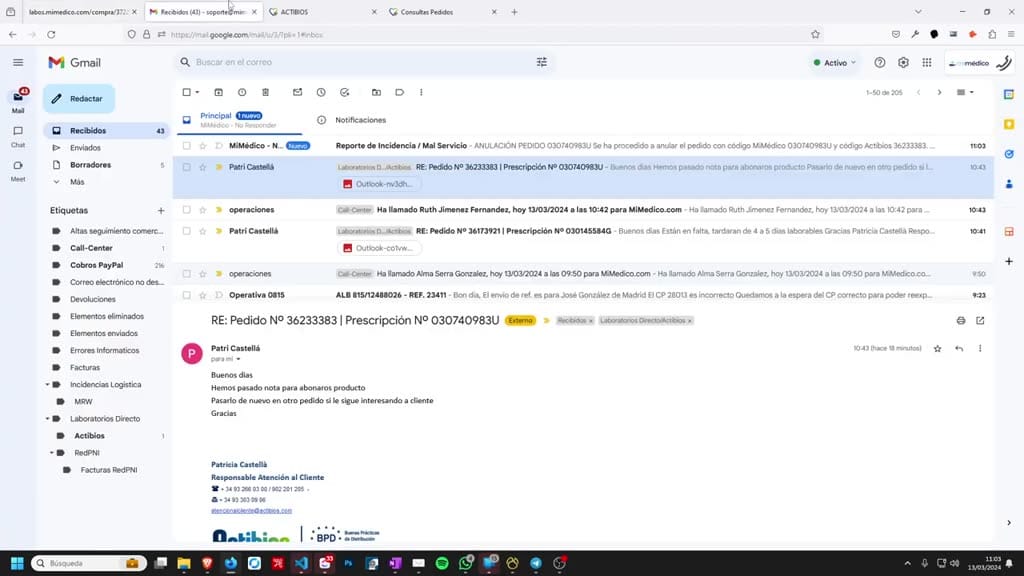Open the Enviados folder
Viewport: 1024px width, 576px height.
106,148
